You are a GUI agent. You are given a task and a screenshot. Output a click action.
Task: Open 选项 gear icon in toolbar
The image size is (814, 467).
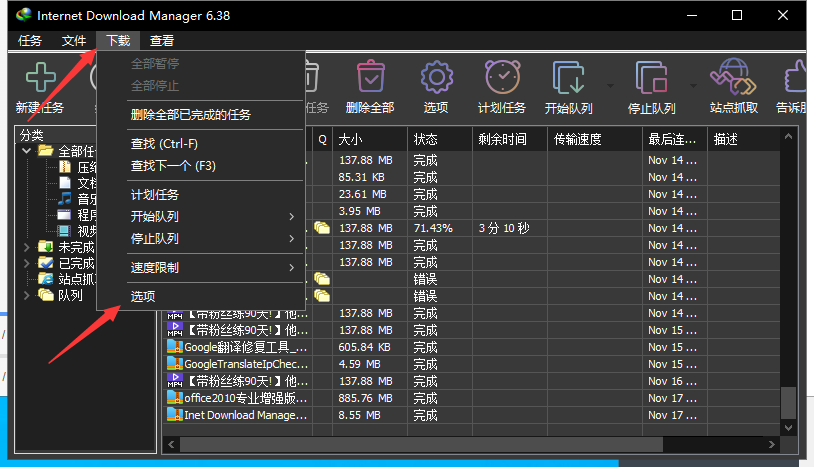coord(435,77)
